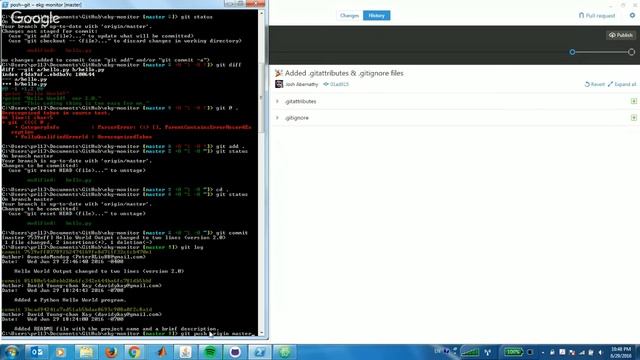This screenshot has height=360, width=640.
Task: Click the .gitignore file name
Action: point(297,118)
